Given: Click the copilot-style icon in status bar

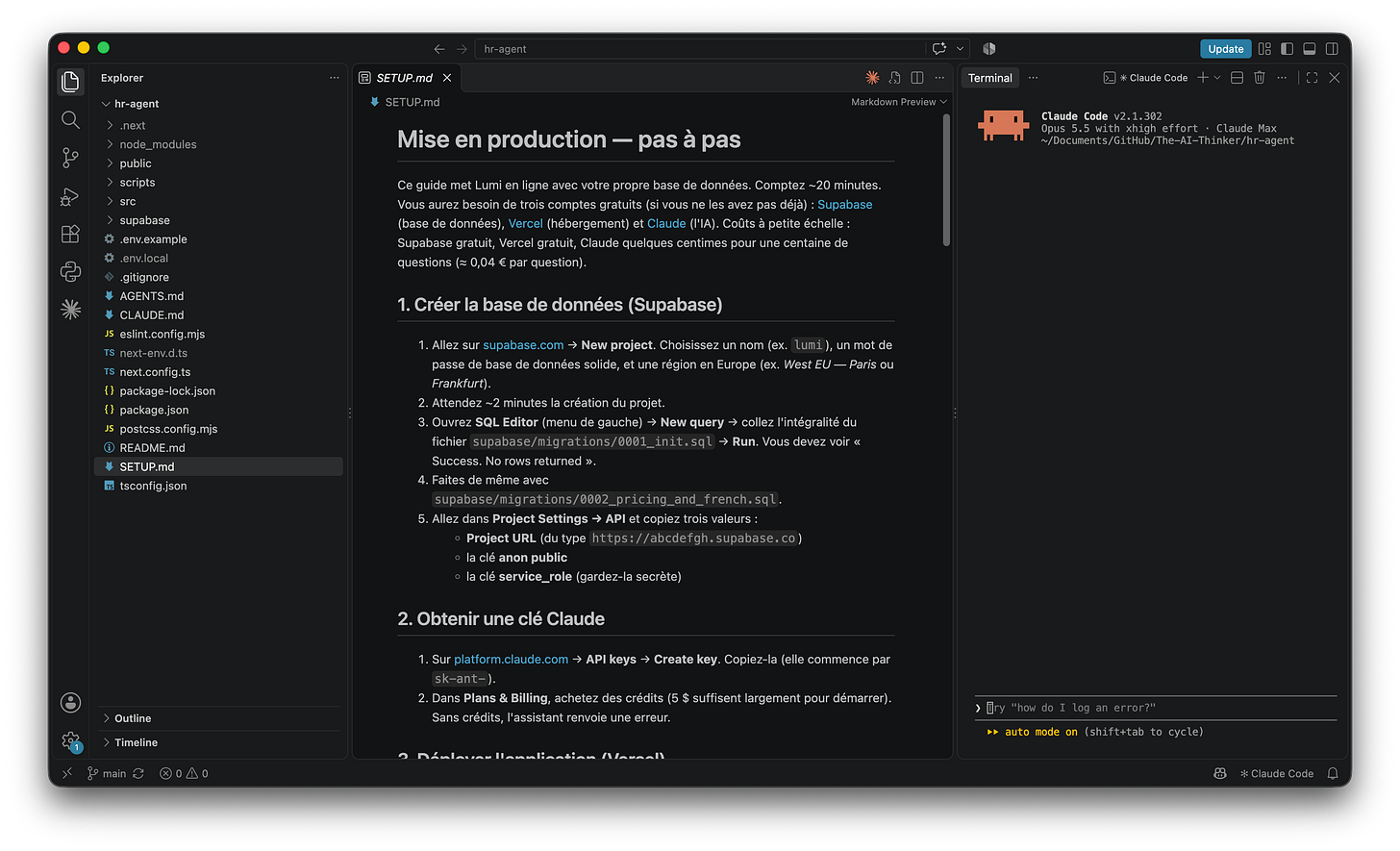Looking at the screenshot, I should [1220, 773].
